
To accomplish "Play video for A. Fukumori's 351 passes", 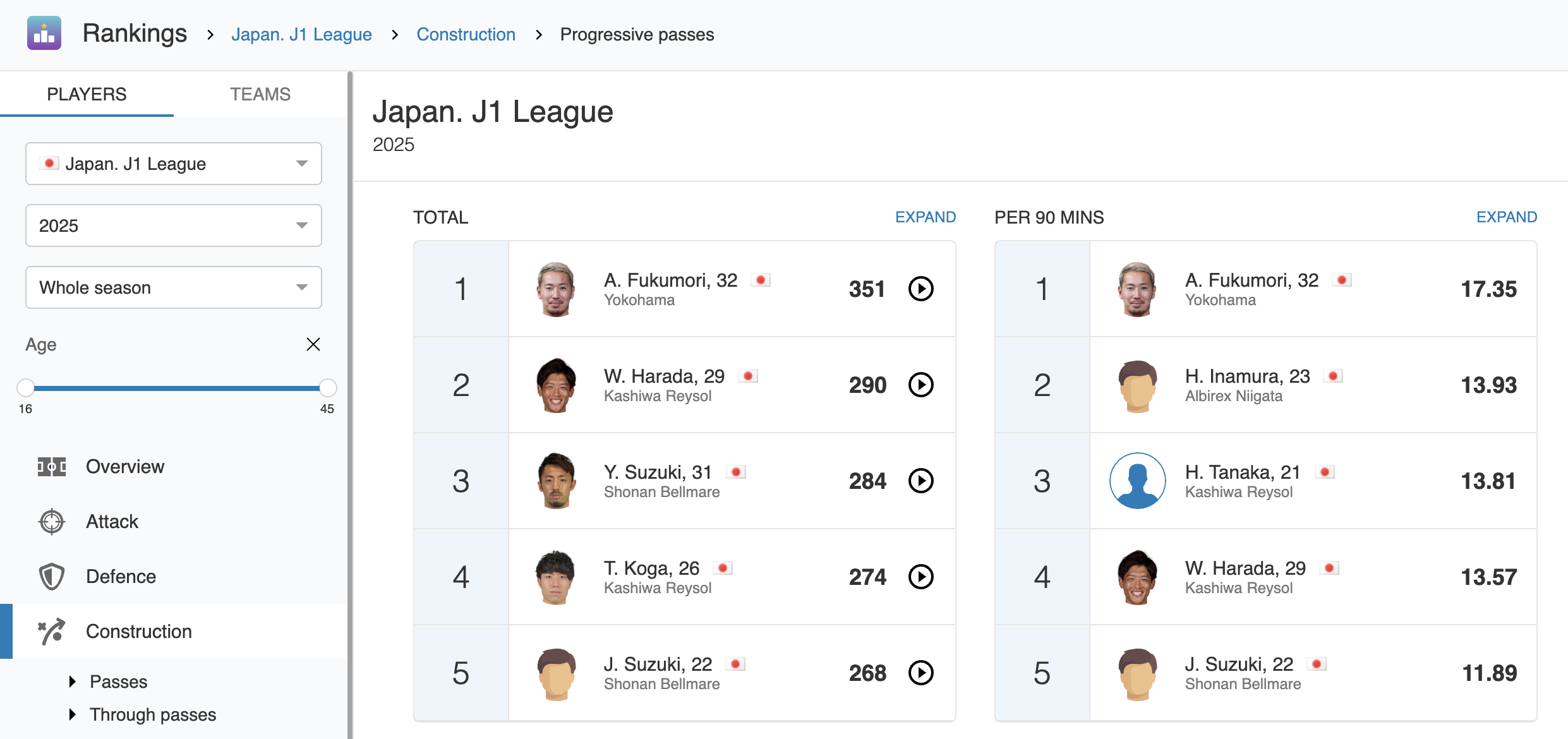I will click(x=920, y=289).
